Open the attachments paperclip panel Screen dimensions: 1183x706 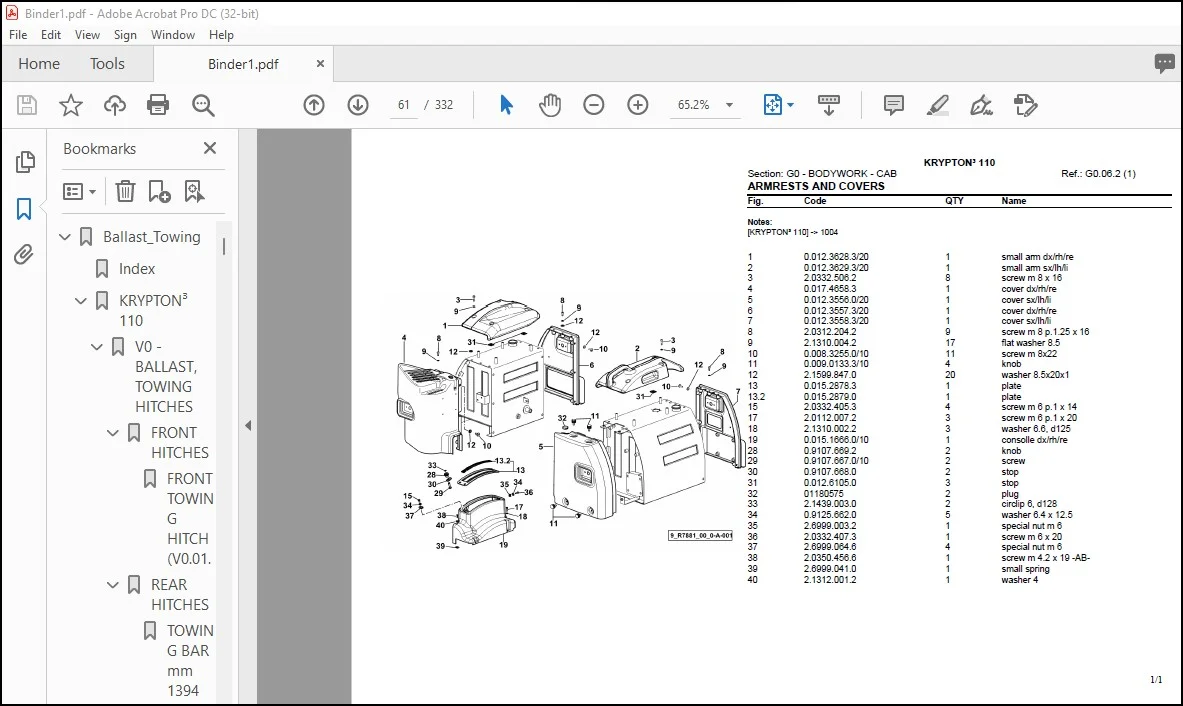point(23,255)
